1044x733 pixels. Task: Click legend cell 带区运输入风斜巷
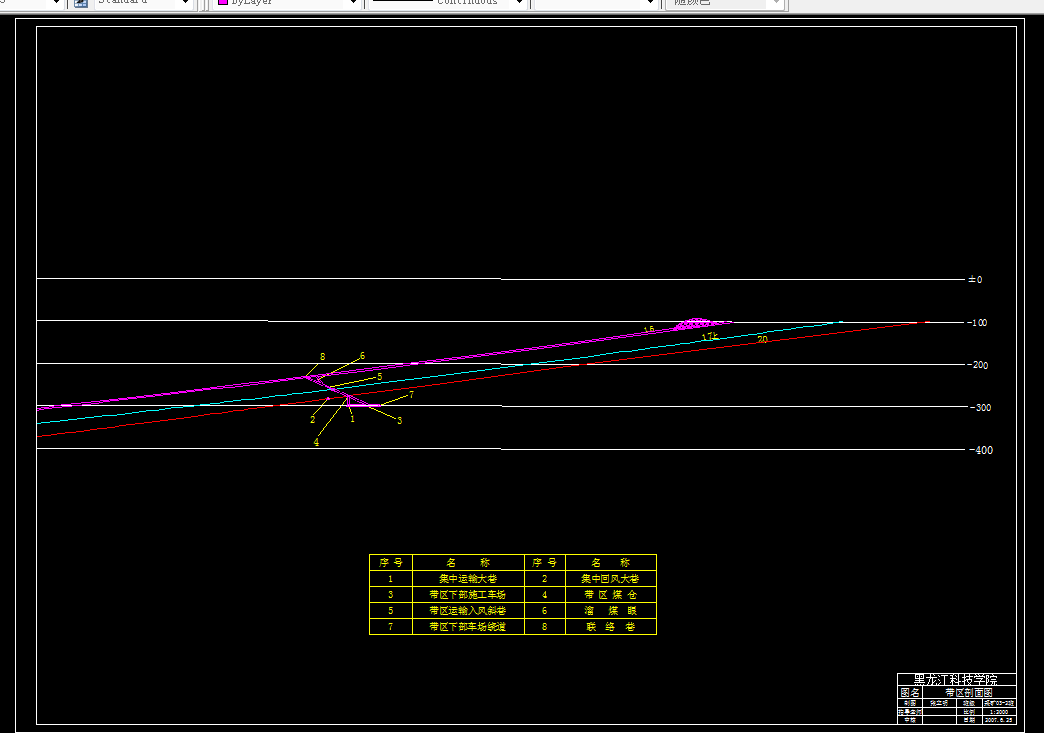pos(468,611)
